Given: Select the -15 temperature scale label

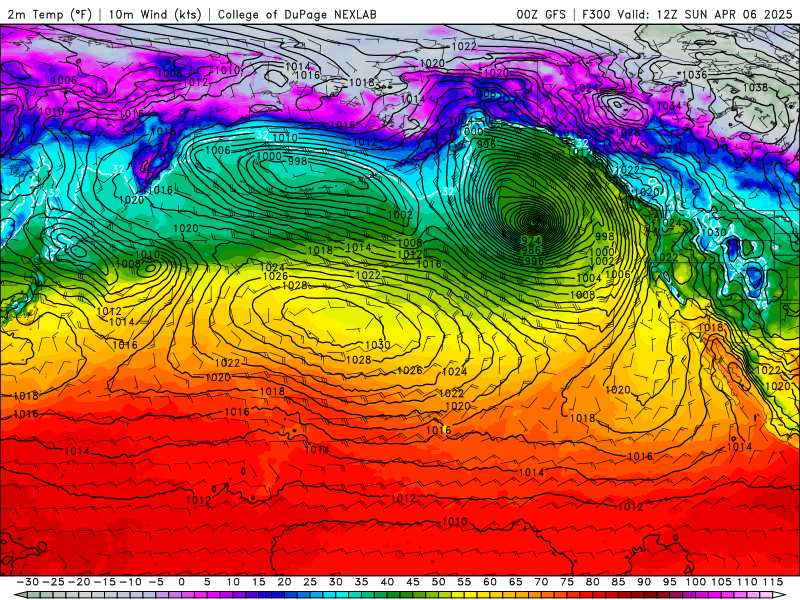Looking at the screenshot, I should 105,582.
